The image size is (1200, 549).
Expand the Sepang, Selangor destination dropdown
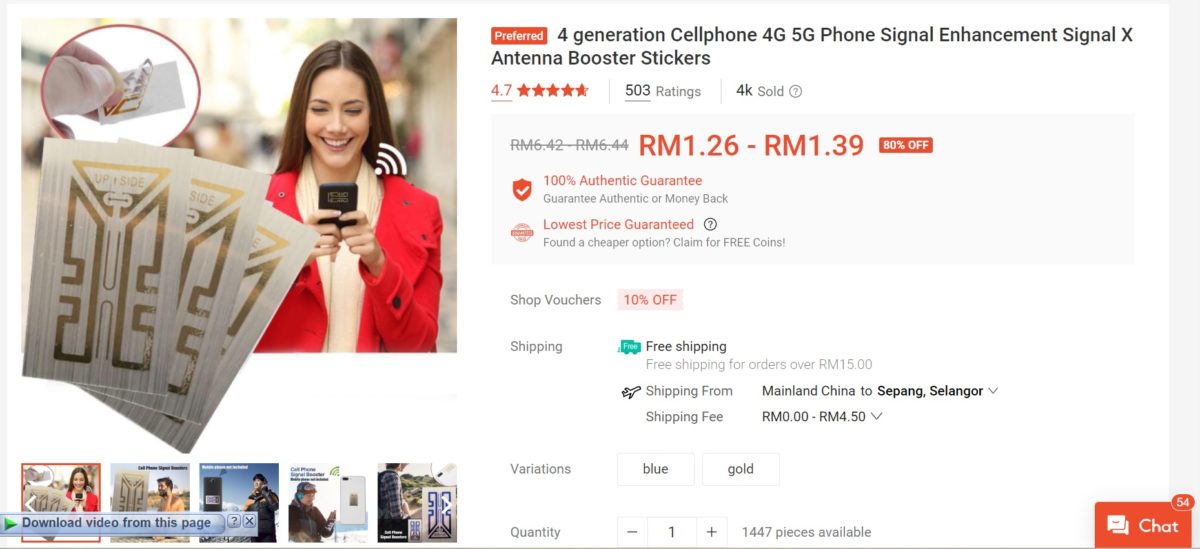click(x=993, y=391)
